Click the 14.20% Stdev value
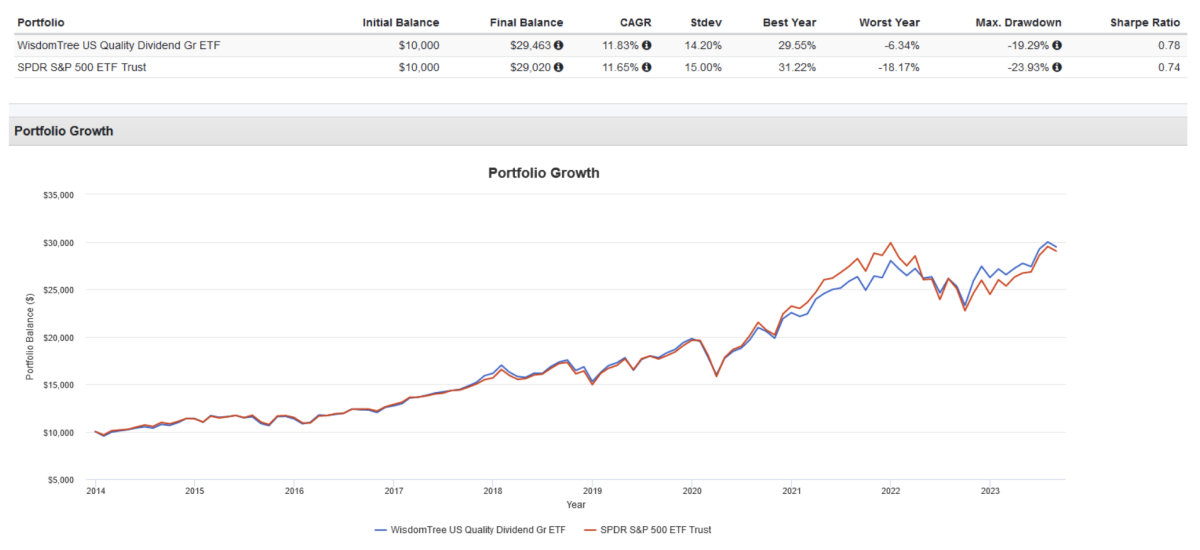1200x550 pixels. tap(702, 45)
